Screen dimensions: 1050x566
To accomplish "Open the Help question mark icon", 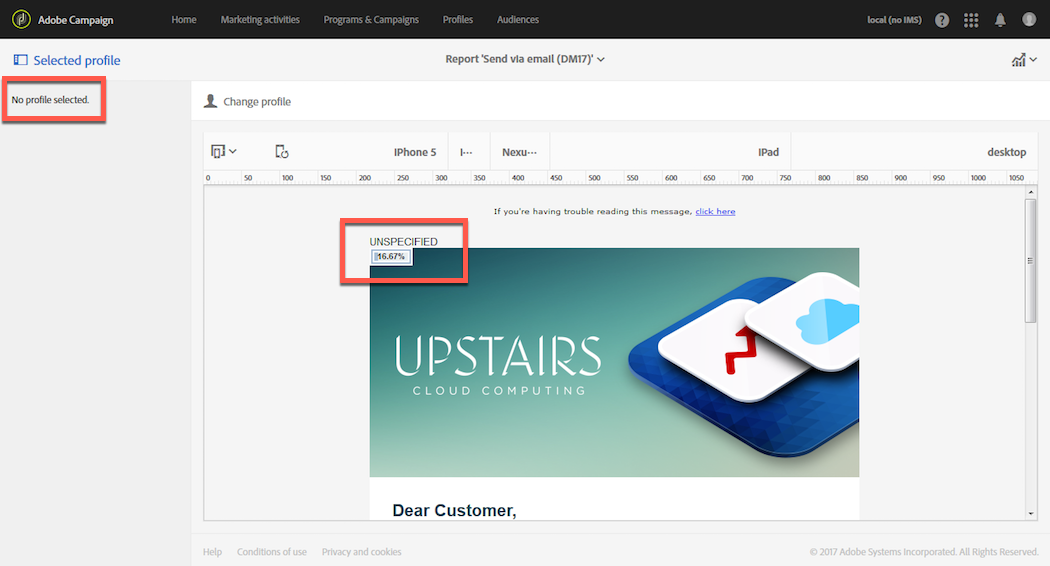I will pyautogui.click(x=942, y=20).
